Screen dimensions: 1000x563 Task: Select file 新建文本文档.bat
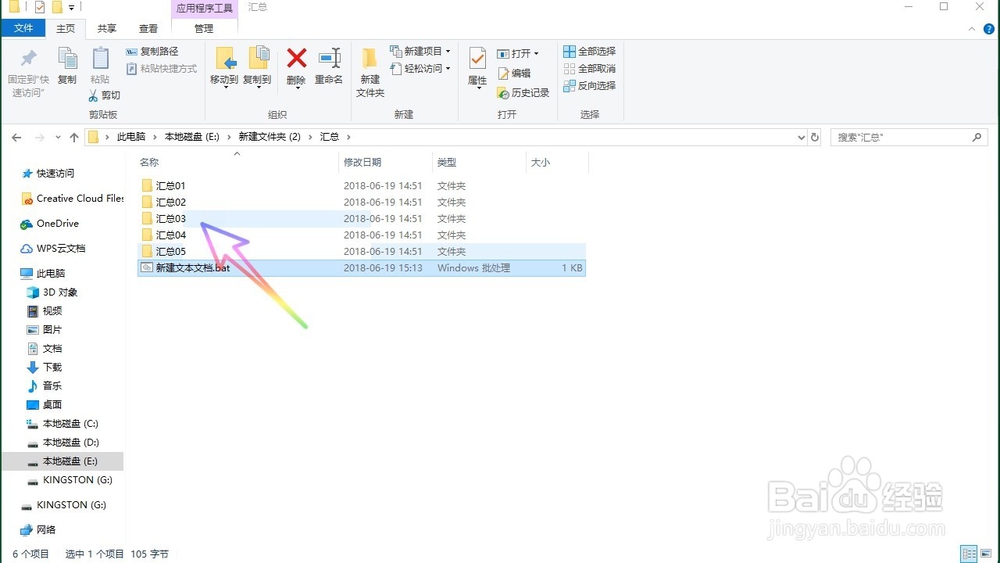click(361, 268)
